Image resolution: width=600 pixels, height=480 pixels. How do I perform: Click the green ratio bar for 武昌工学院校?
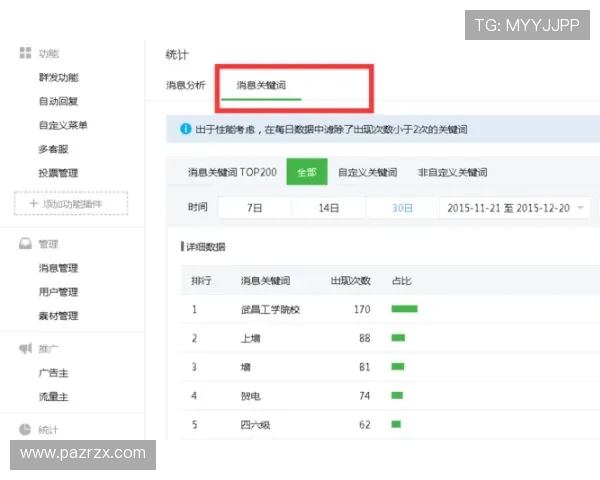pos(404,309)
